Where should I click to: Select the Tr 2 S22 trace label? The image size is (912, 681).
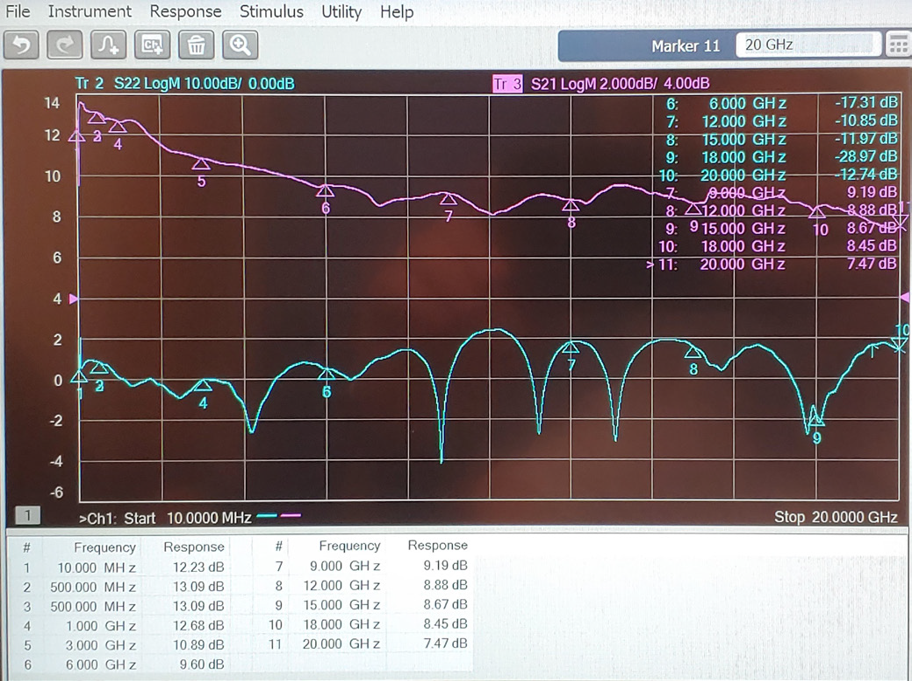pos(184,84)
